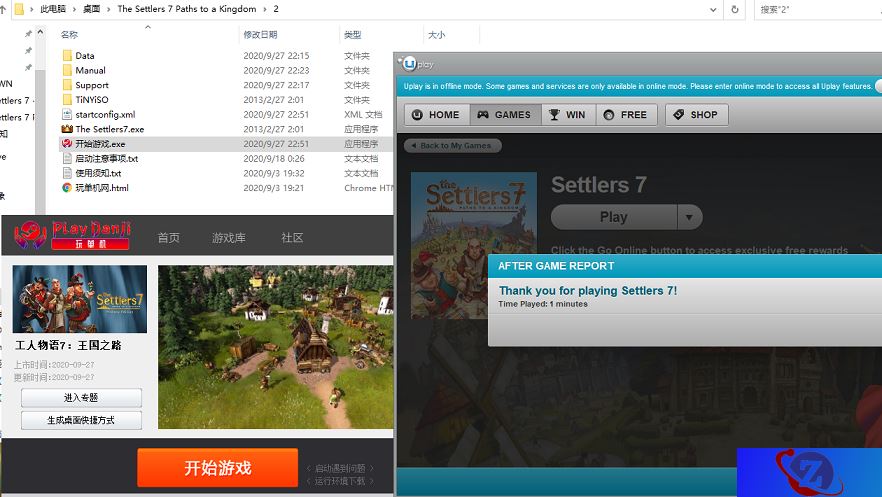Click the 进入专题 button
The width and height of the screenshot is (882, 497).
[81, 398]
